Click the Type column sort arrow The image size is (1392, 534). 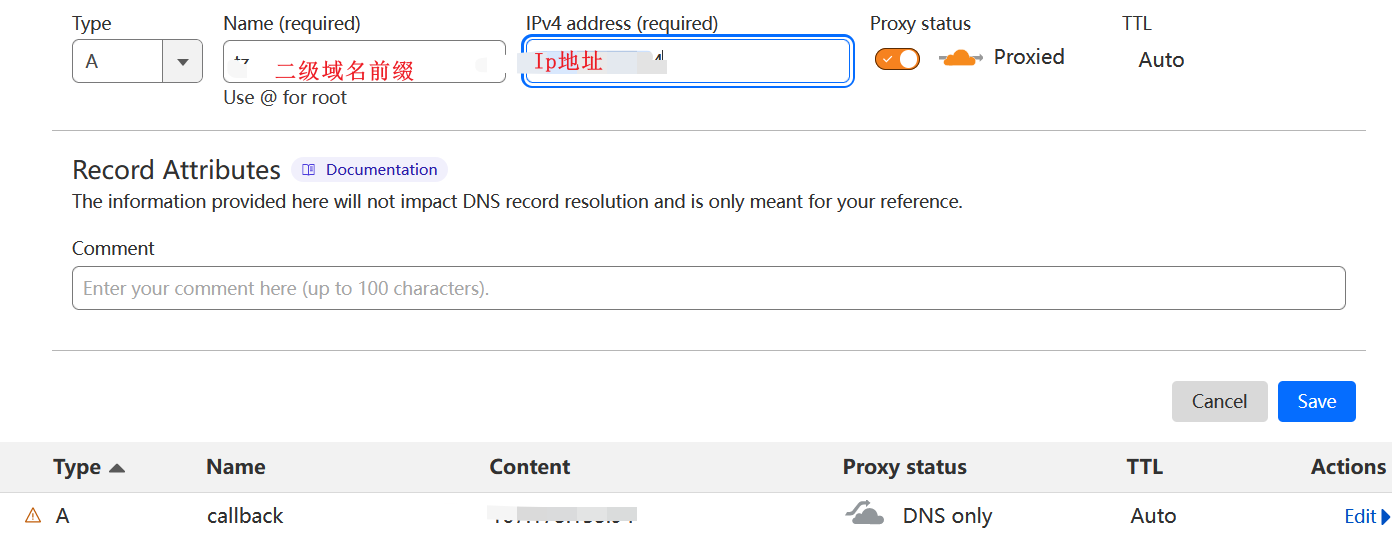click(117, 468)
